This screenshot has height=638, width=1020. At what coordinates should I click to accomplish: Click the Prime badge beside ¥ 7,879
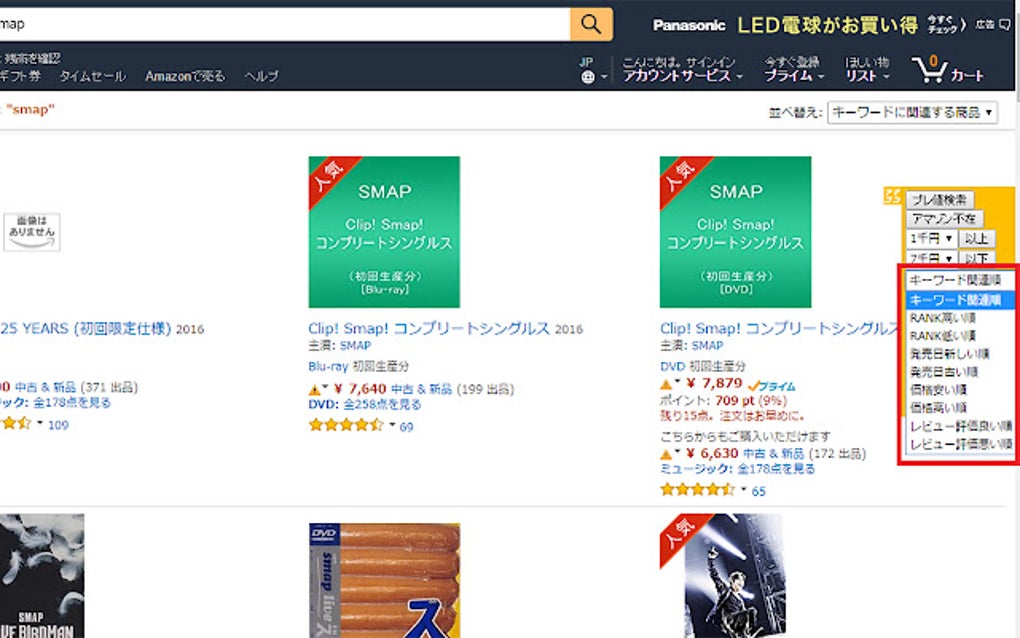click(772, 386)
